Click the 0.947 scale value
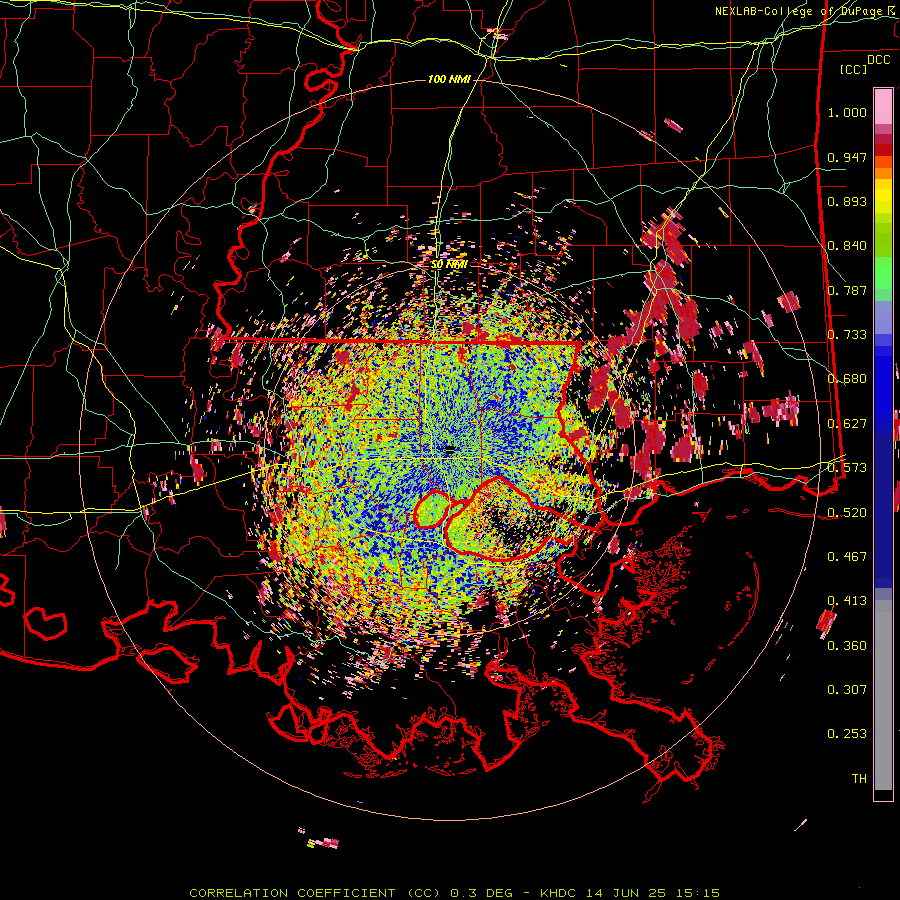The image size is (900, 900). (847, 157)
